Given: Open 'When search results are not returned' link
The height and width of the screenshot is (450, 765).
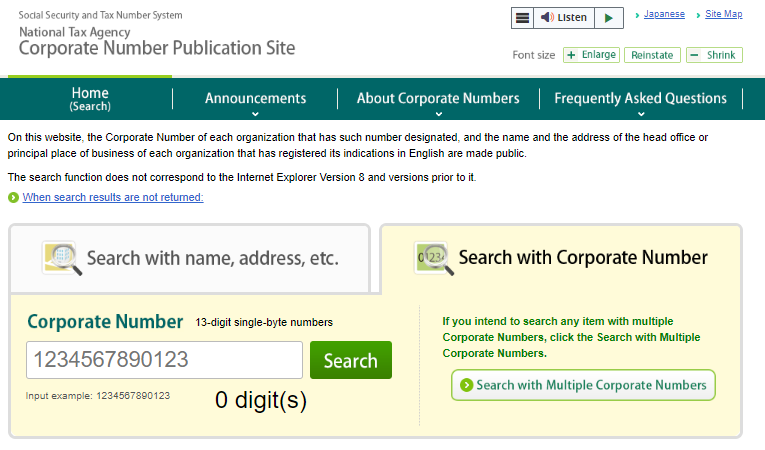Looking at the screenshot, I should (113, 197).
